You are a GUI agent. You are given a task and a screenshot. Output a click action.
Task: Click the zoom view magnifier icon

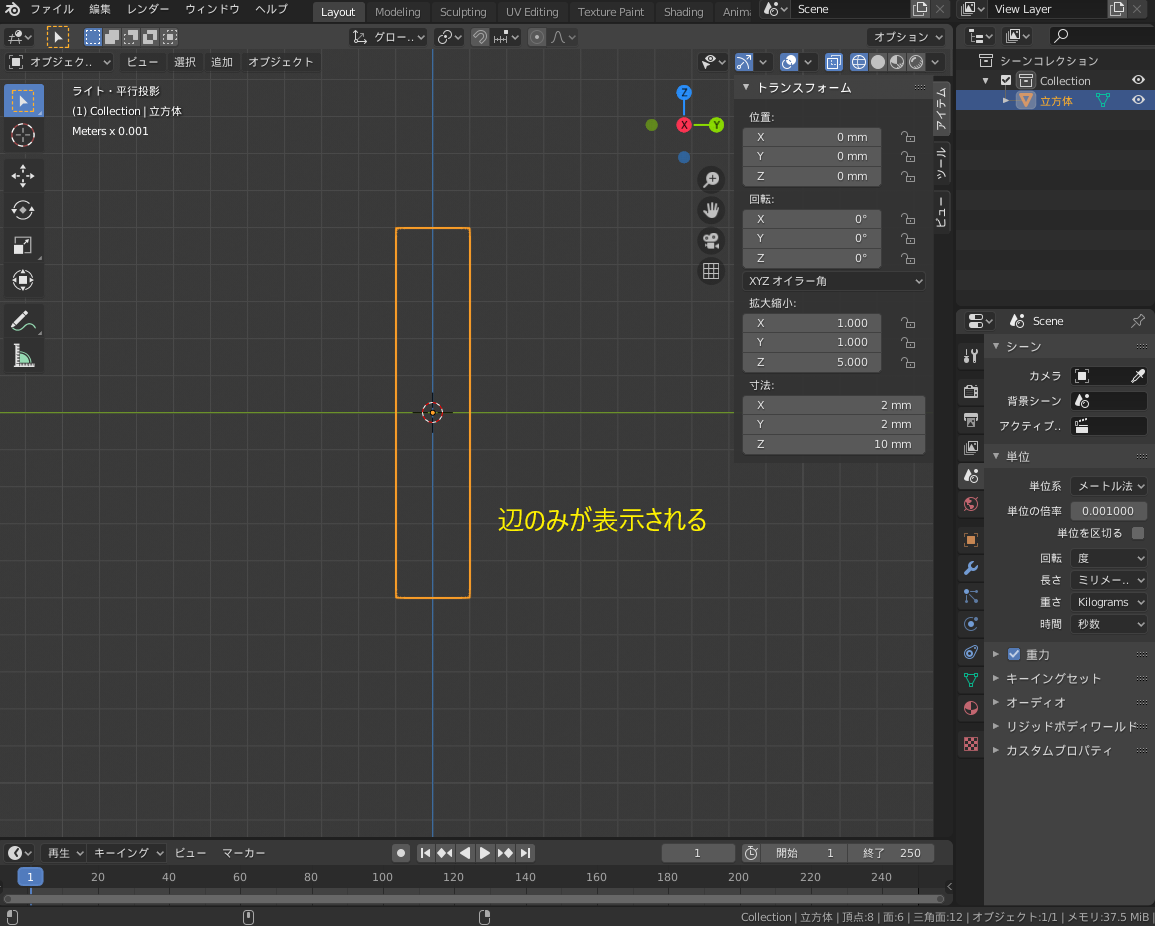tap(711, 180)
